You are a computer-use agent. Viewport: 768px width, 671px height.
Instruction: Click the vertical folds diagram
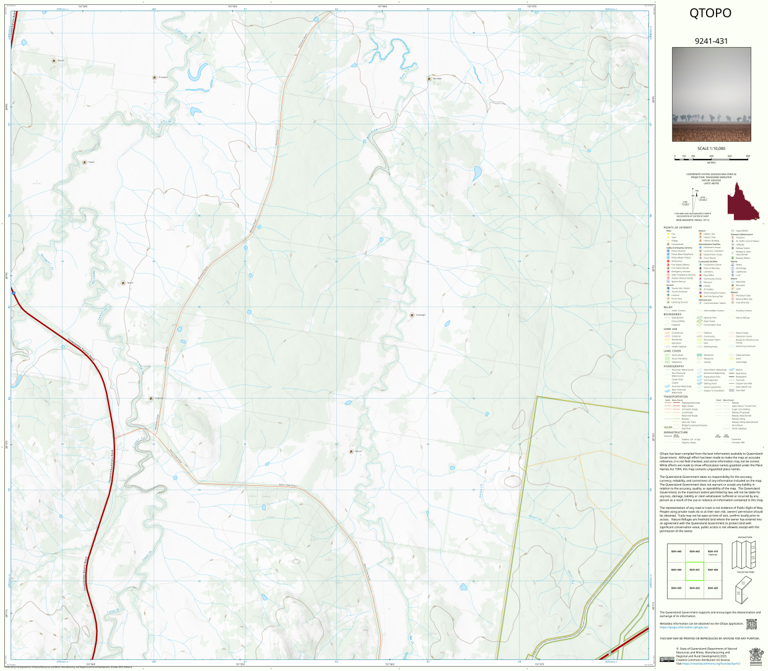click(x=744, y=555)
